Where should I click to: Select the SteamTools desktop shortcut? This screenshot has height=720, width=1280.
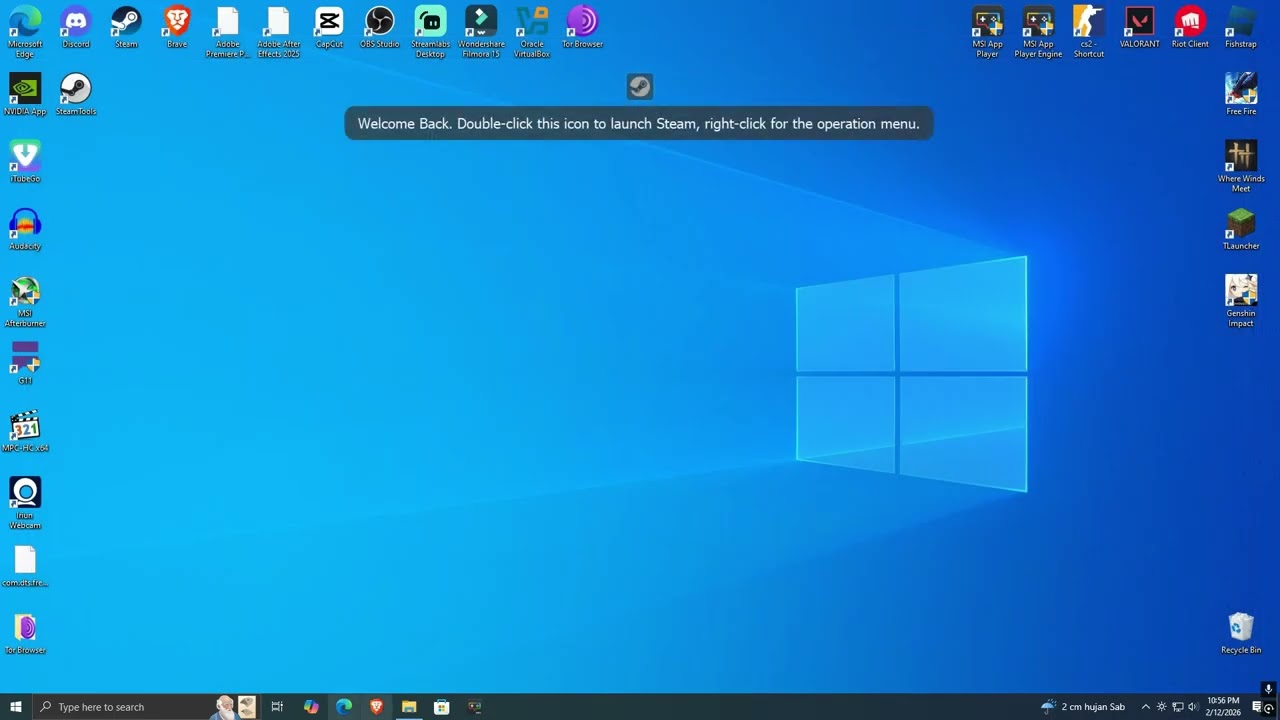click(76, 95)
